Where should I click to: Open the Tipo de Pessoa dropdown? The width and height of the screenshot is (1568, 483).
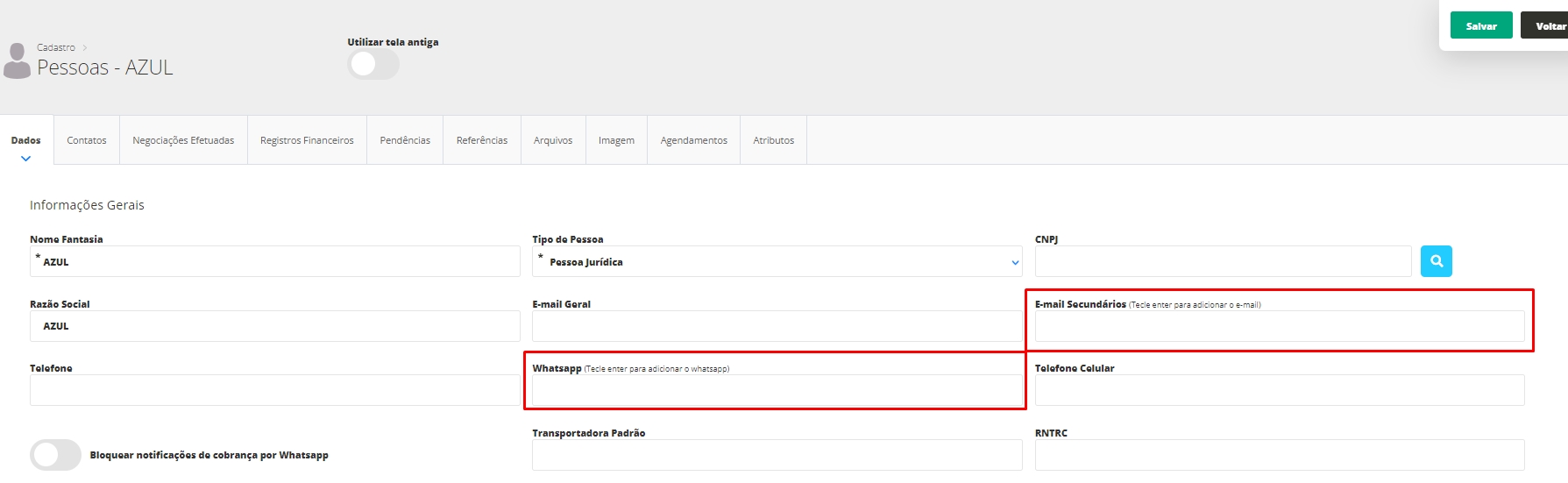pos(777,261)
